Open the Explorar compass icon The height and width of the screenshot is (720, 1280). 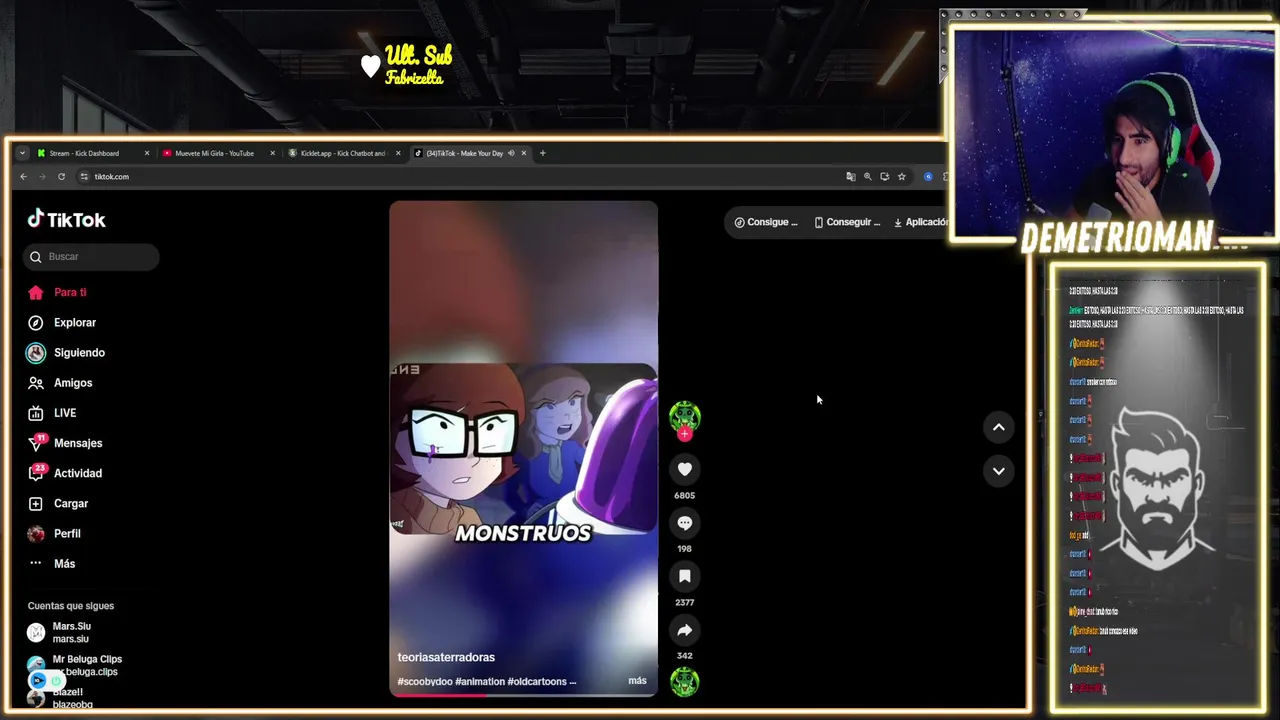36,322
